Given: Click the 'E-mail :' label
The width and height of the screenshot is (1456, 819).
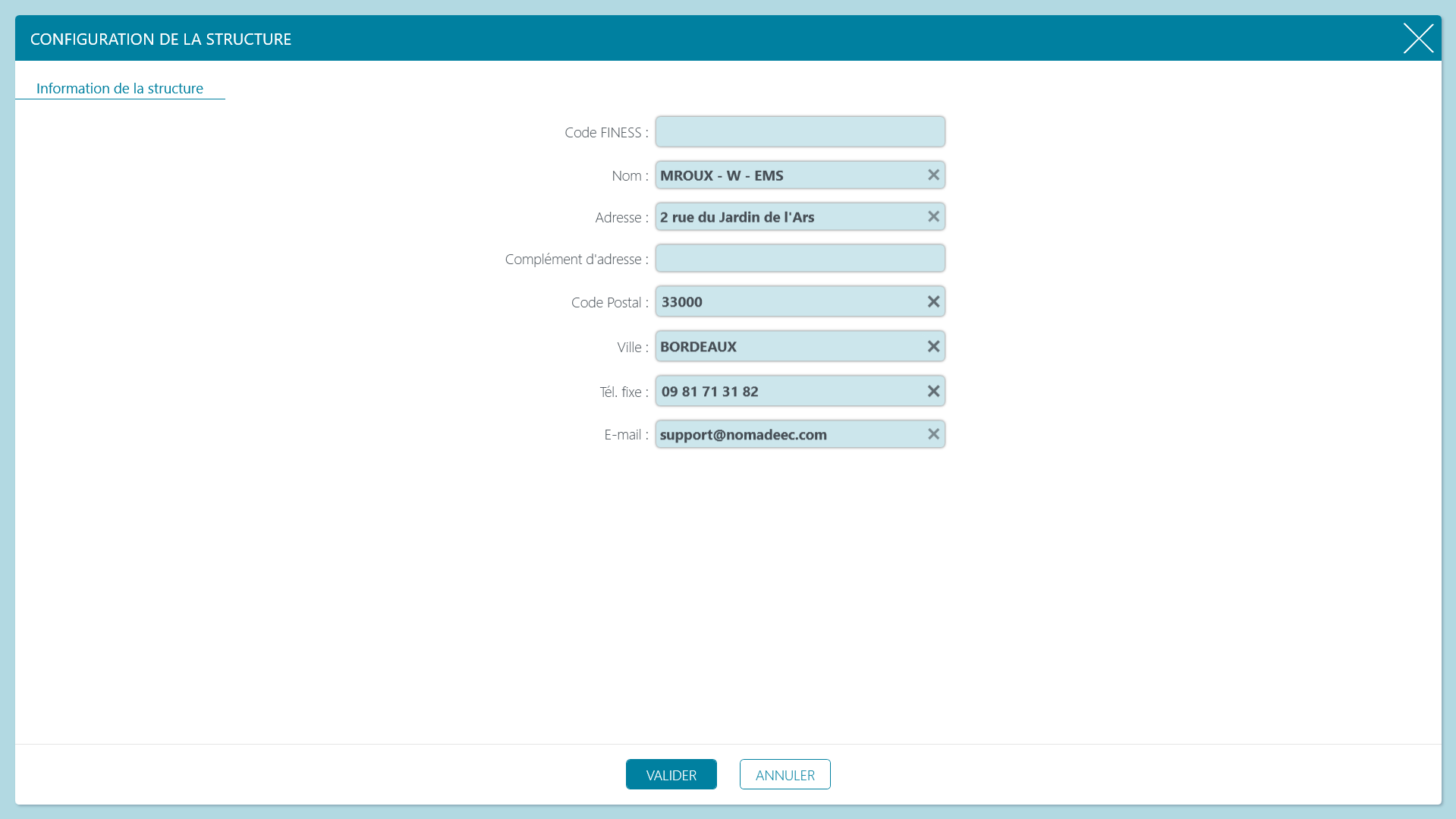Looking at the screenshot, I should (626, 435).
